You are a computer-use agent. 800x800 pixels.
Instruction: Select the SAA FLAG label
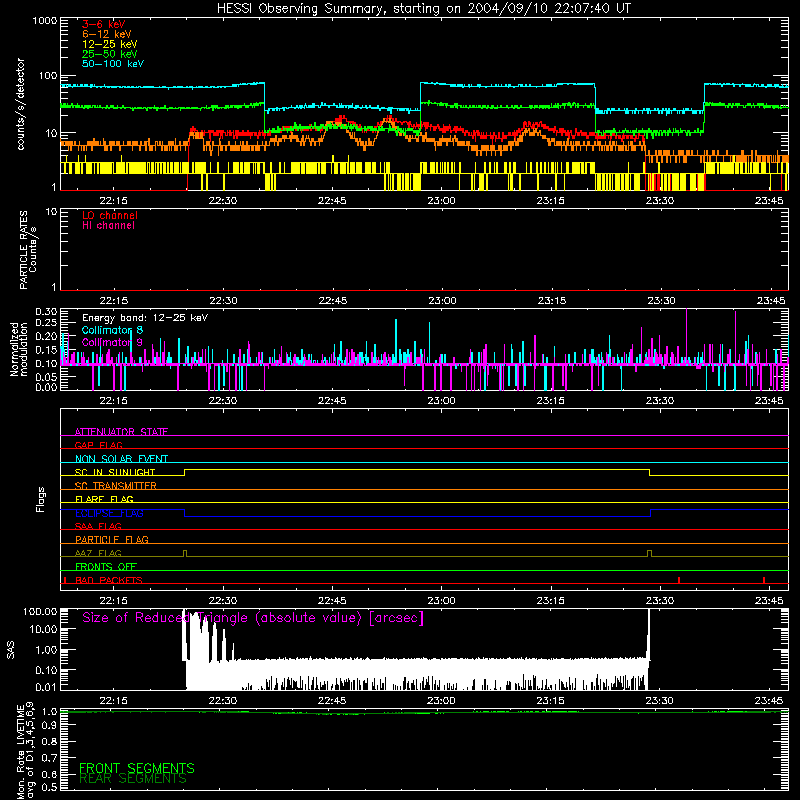click(x=98, y=526)
